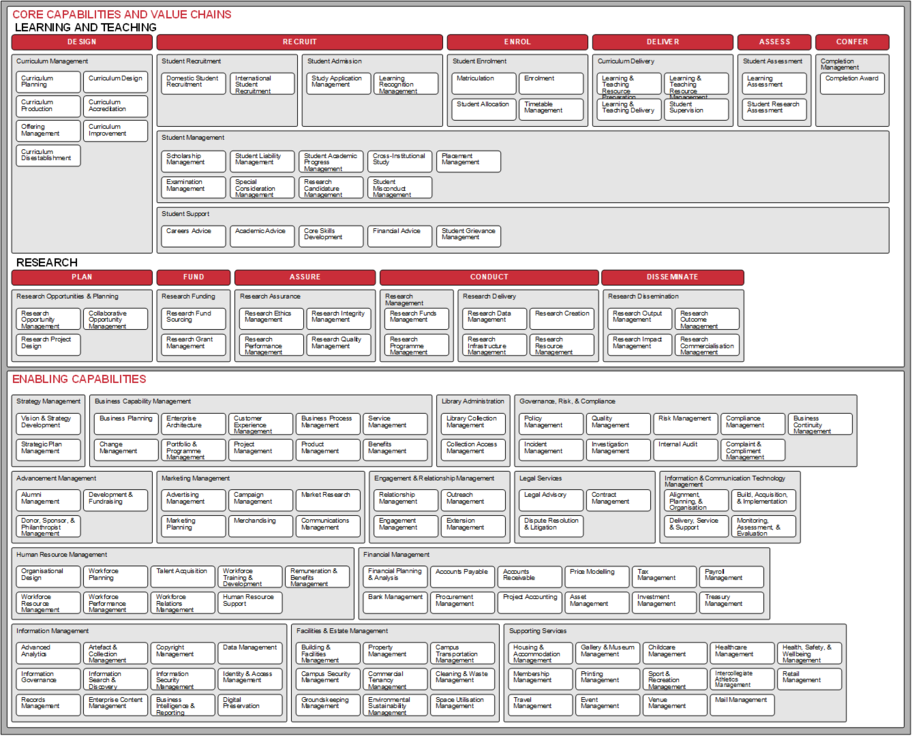The image size is (912, 736).
Task: Click the Curriculum Planning capability box
Action: tap(48, 82)
